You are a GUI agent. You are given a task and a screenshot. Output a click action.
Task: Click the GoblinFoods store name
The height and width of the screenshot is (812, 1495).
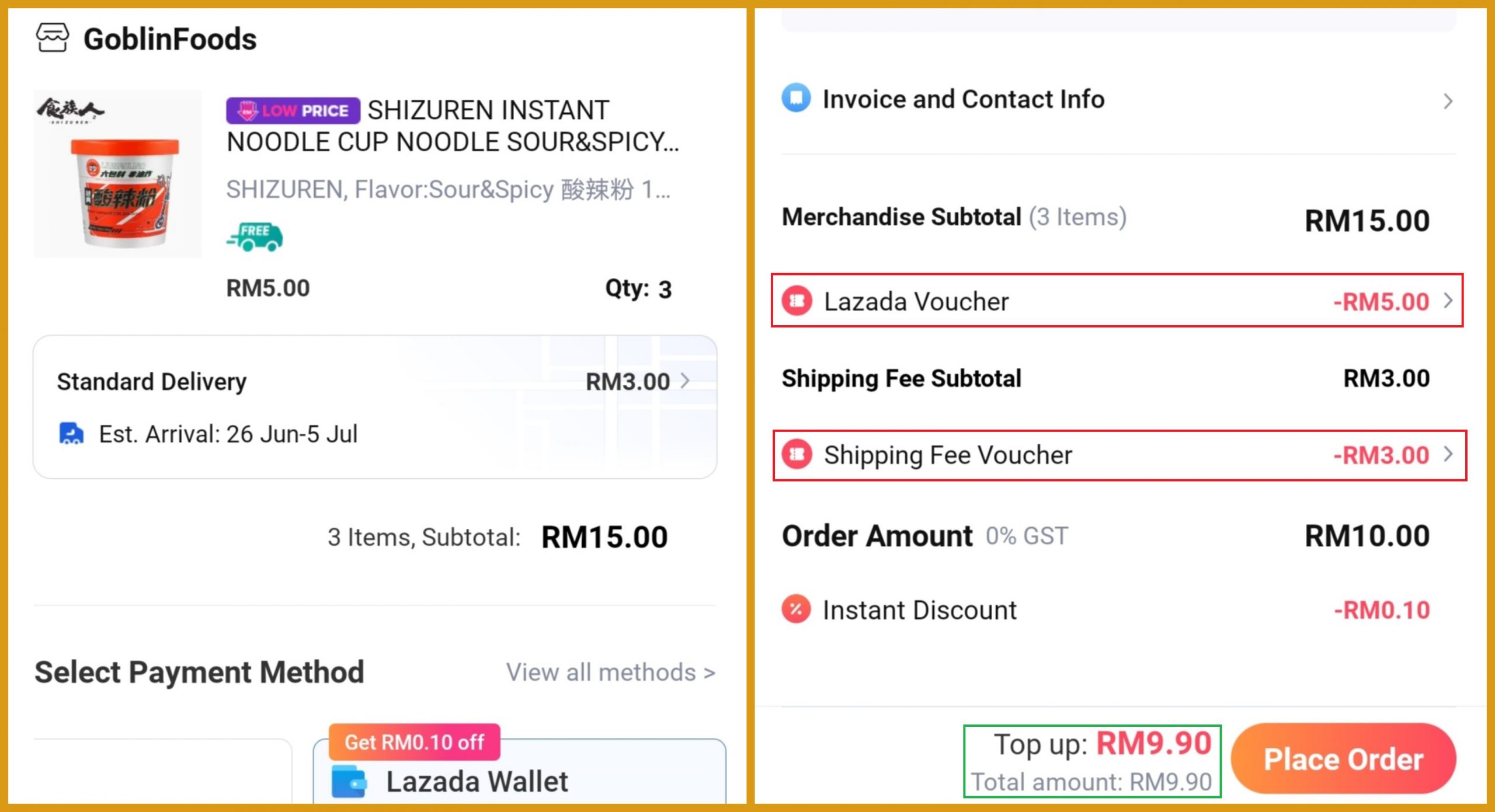(170, 39)
